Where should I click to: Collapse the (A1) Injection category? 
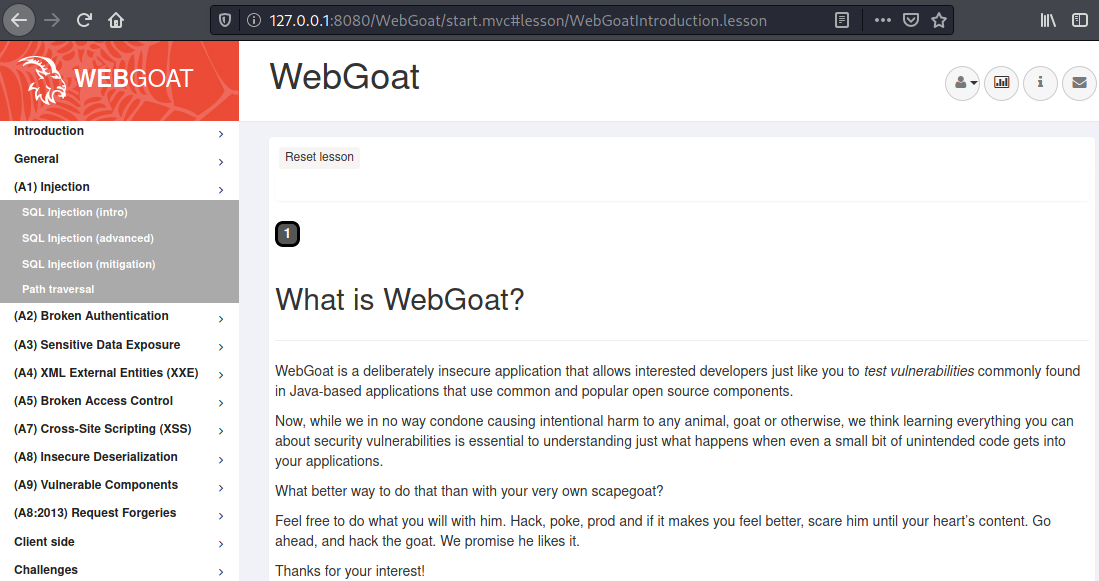(x=119, y=187)
